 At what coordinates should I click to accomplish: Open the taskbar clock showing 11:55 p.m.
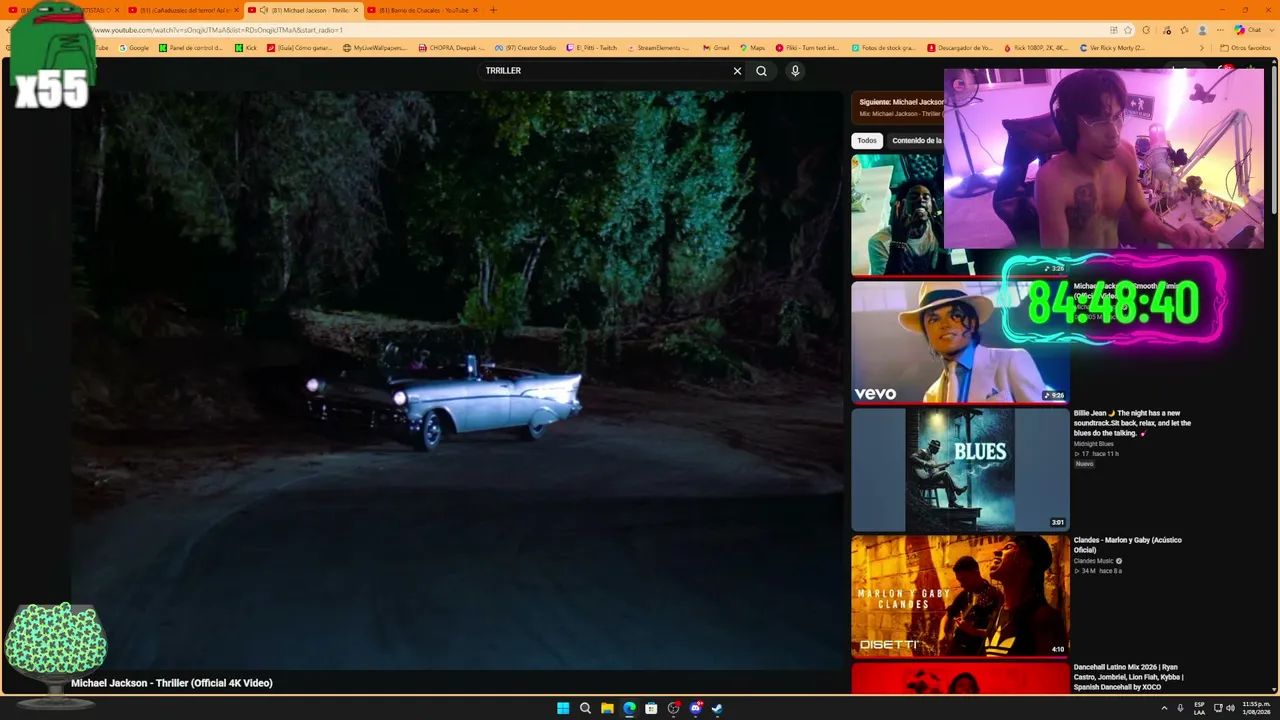pos(1256,708)
